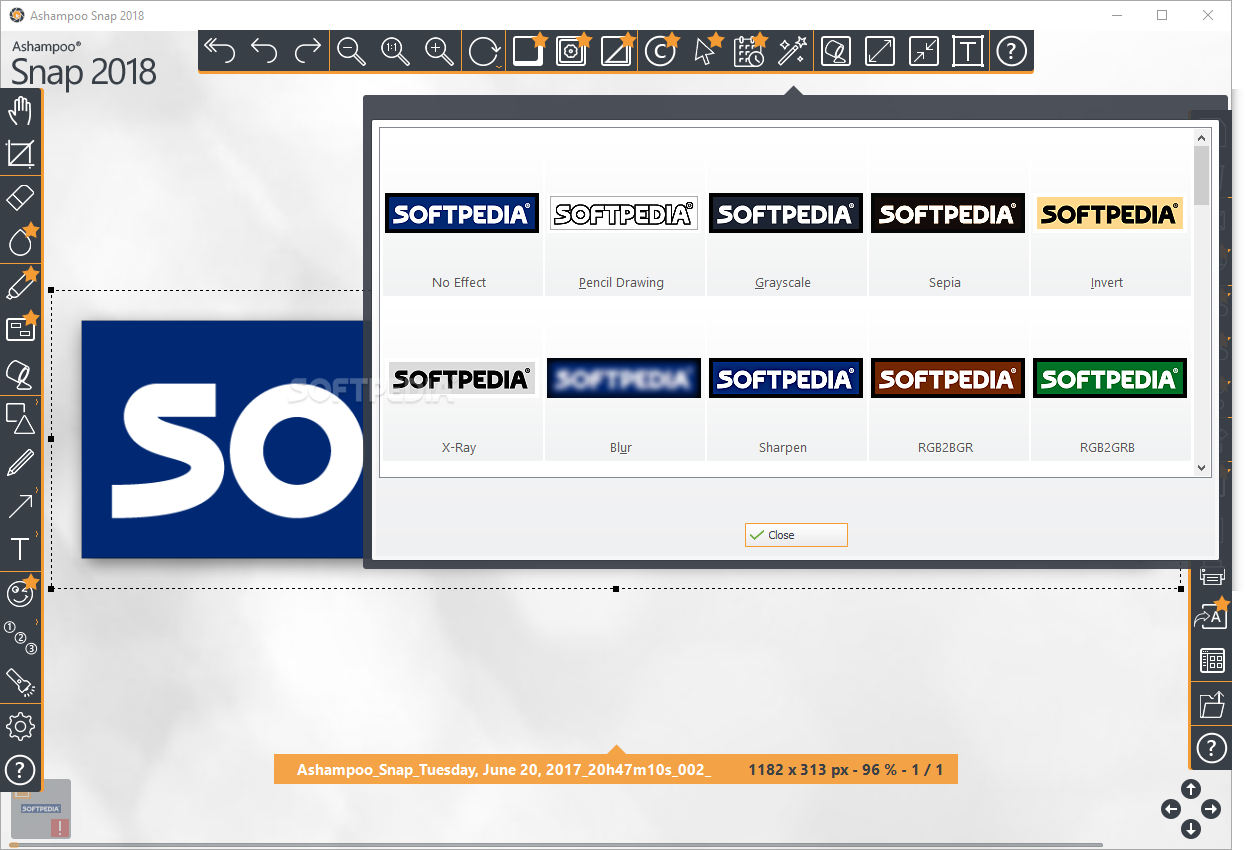Screen dimensions: 1250x850
Task: Click the magic wand effects icon
Action: pyautogui.click(x=792, y=51)
